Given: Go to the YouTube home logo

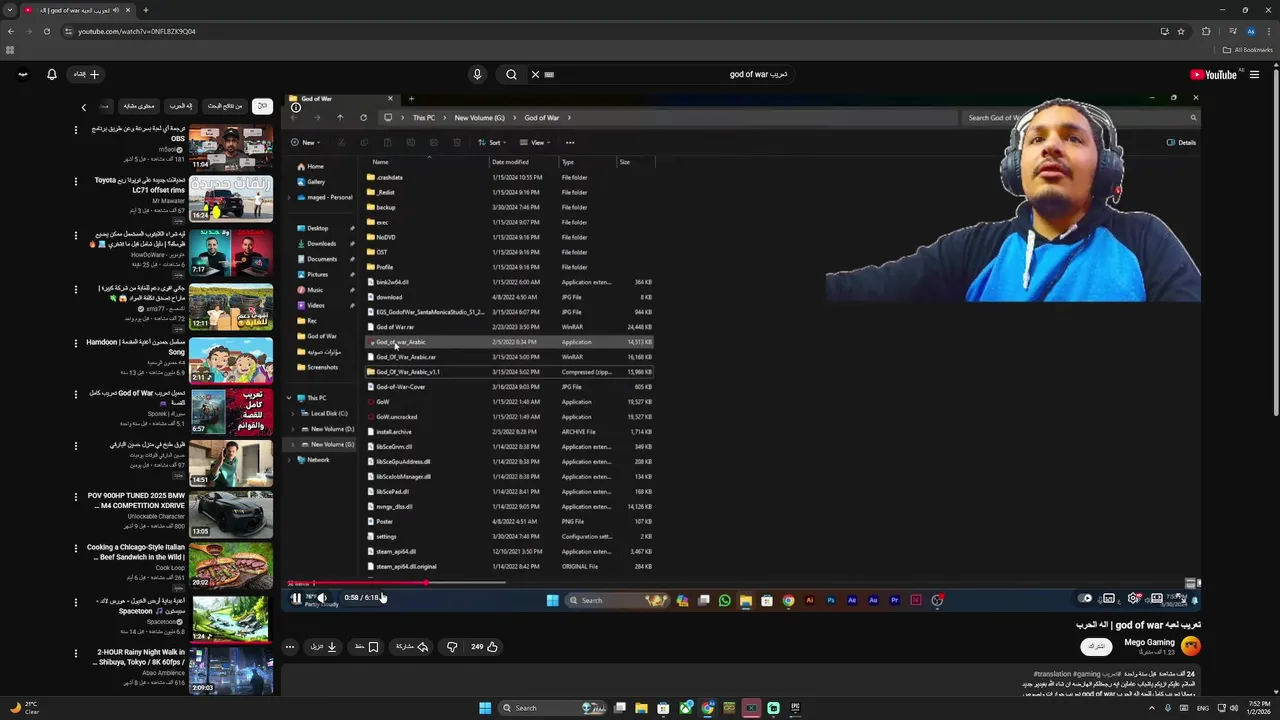Looking at the screenshot, I should click(x=1213, y=74).
